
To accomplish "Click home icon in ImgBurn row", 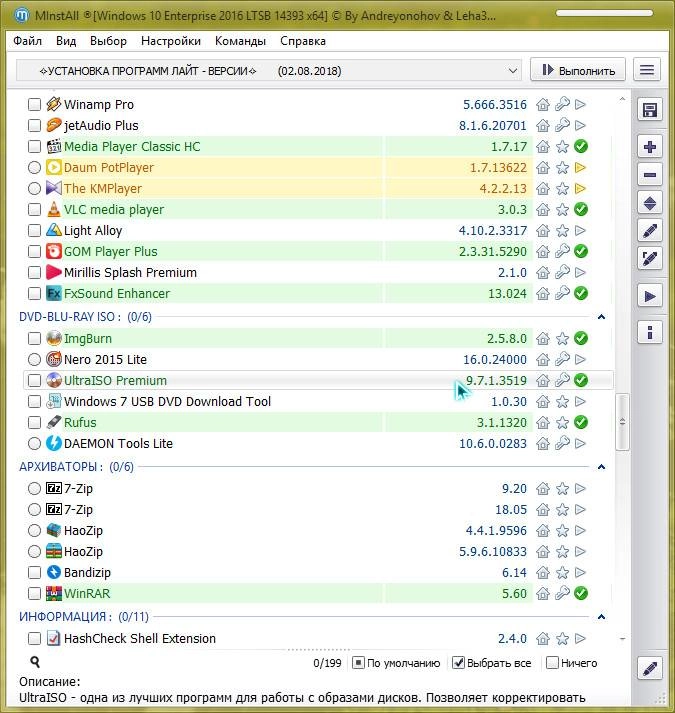I will coord(543,338).
